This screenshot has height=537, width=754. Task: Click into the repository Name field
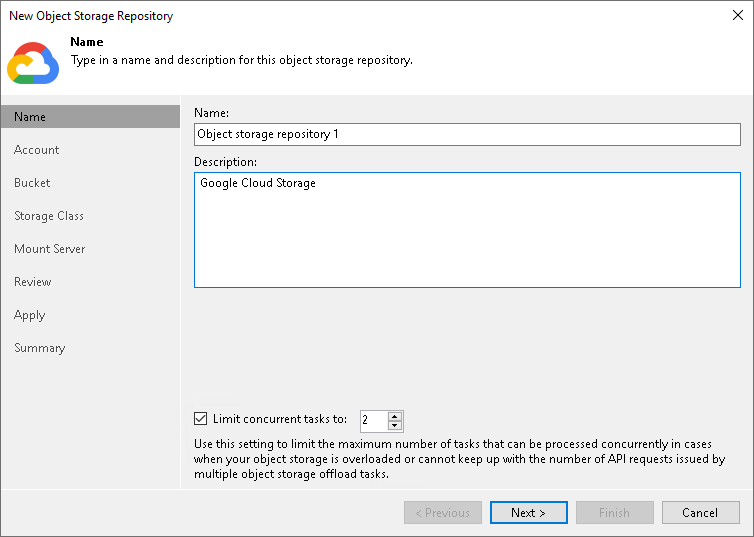pyautogui.click(x=467, y=134)
